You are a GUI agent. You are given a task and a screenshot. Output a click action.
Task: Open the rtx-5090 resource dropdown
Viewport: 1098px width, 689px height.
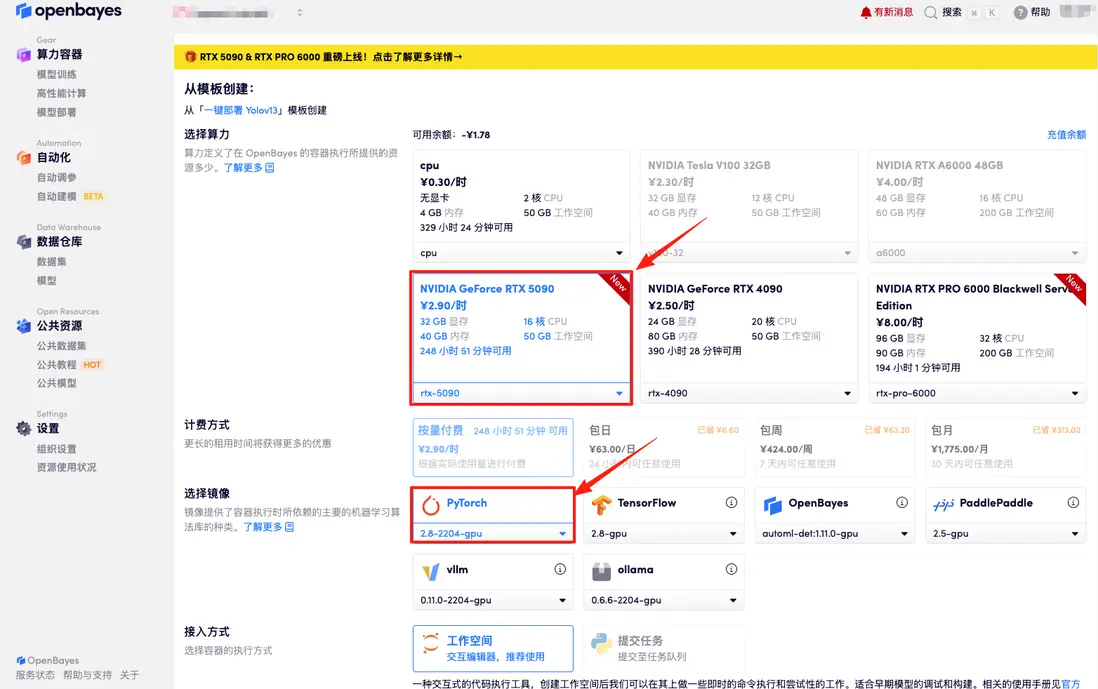(521, 393)
